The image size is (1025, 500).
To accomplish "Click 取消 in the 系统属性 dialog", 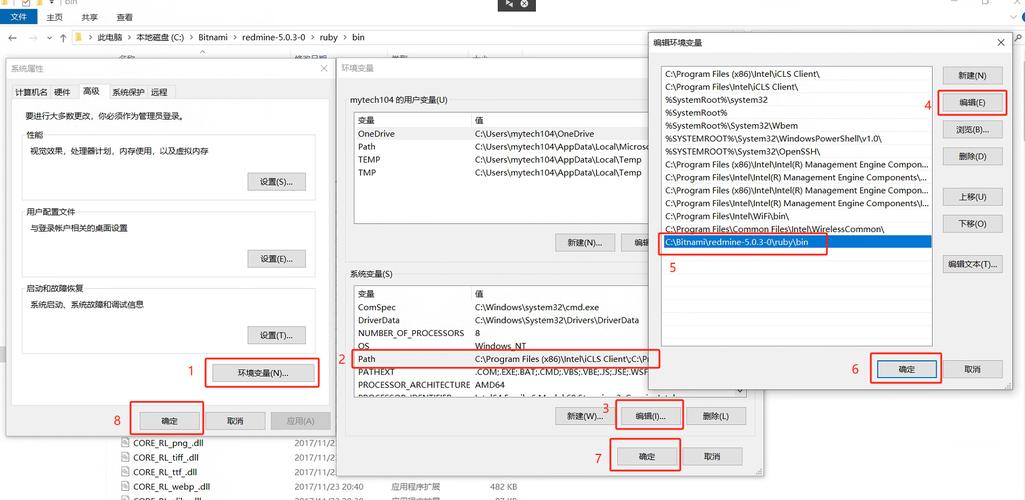I will (235, 421).
